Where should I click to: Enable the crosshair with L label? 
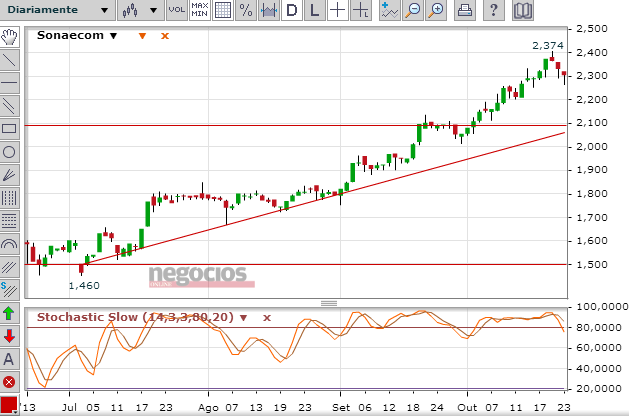click(361, 10)
